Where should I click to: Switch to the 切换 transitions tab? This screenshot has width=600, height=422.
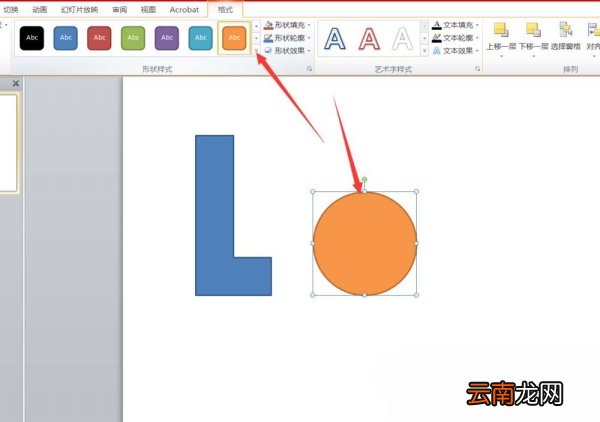(11, 10)
